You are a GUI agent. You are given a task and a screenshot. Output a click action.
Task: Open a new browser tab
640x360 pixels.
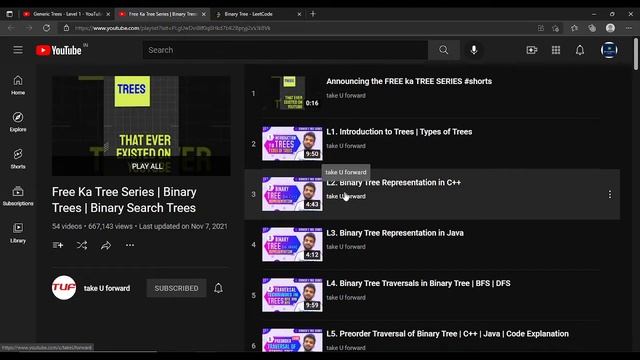coord(313,14)
